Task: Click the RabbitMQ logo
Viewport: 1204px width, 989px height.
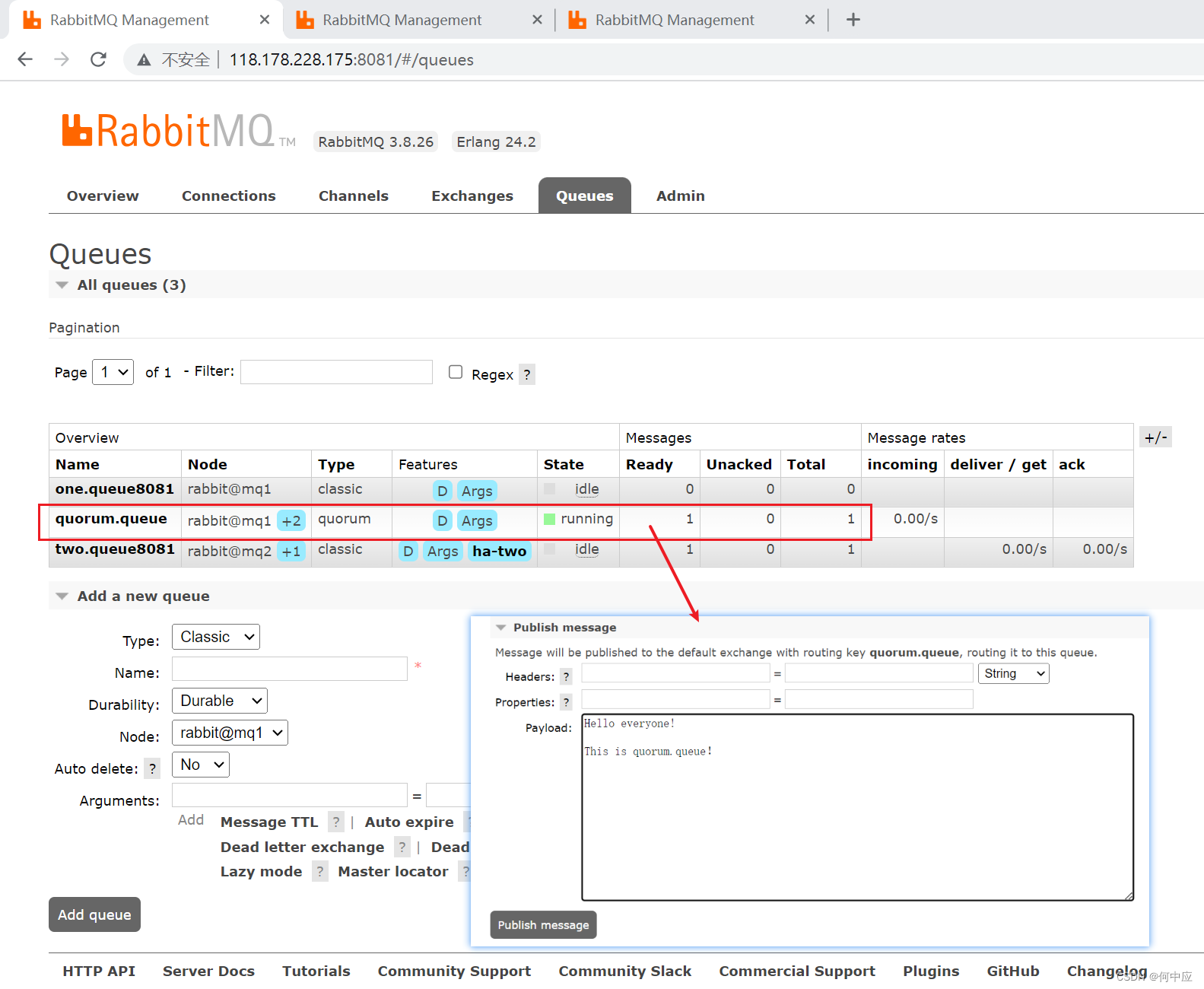Action: tap(179, 131)
